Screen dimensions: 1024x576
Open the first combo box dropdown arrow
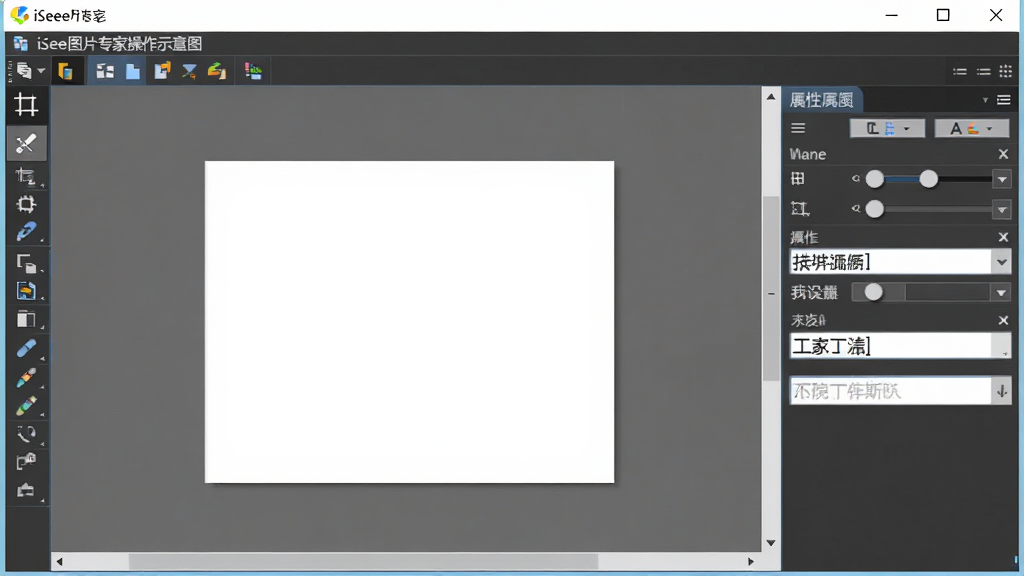(1001, 263)
